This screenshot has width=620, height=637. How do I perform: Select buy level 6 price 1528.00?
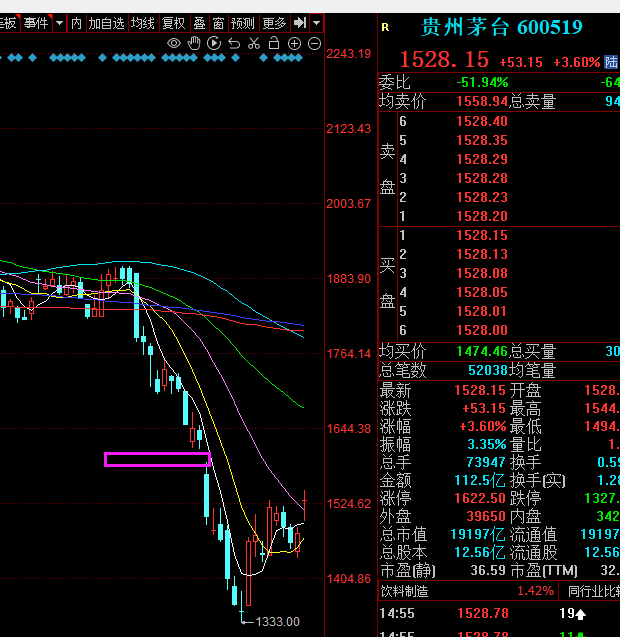(482, 330)
